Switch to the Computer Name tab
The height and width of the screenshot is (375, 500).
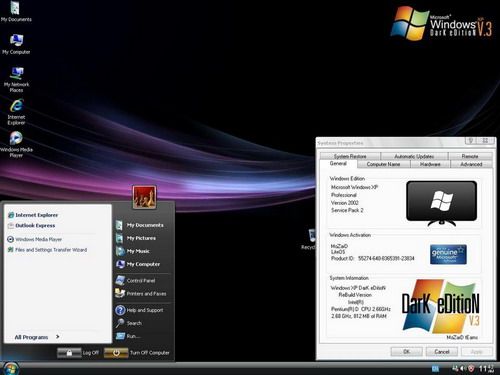pos(383,164)
